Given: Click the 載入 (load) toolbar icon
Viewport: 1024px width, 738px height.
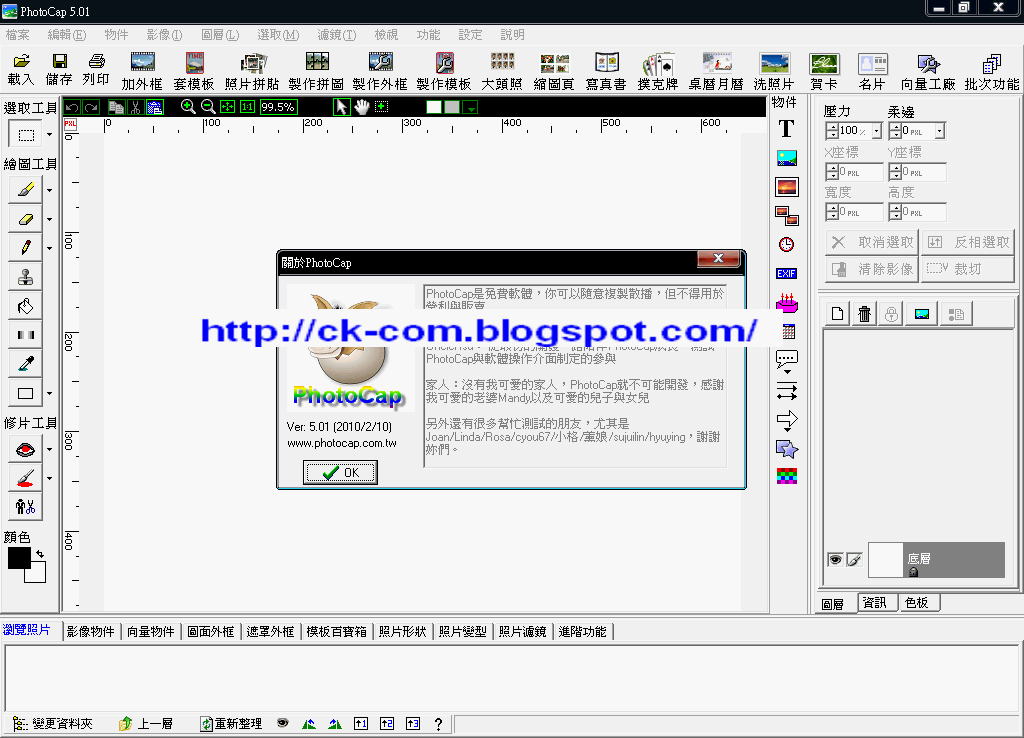Looking at the screenshot, I should click(21, 70).
